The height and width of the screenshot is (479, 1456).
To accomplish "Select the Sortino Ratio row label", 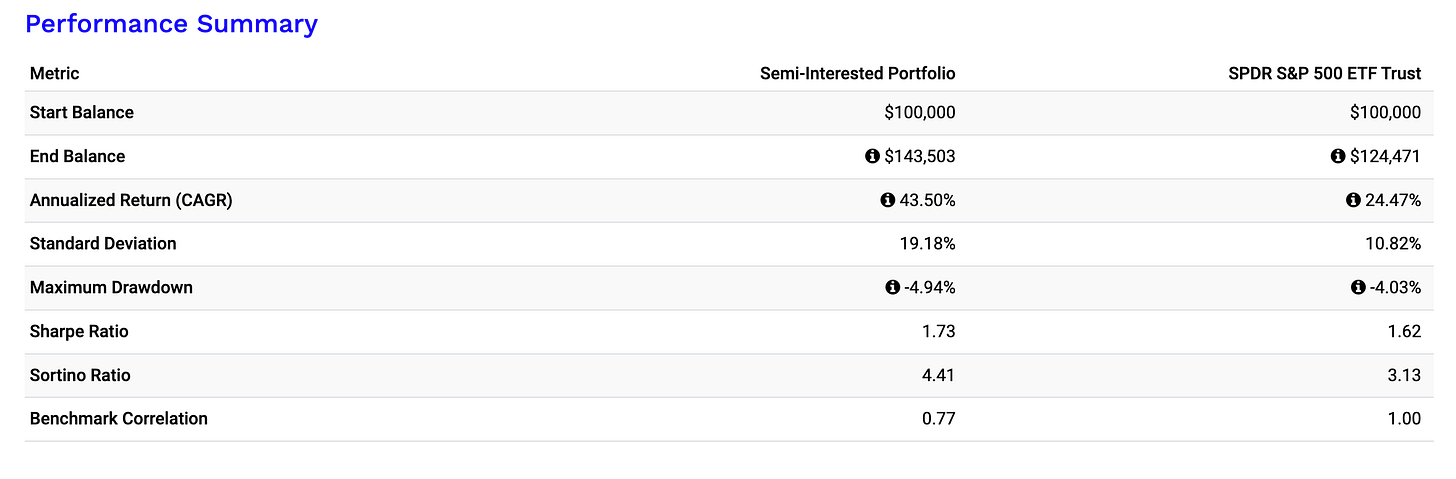I will (x=80, y=375).
